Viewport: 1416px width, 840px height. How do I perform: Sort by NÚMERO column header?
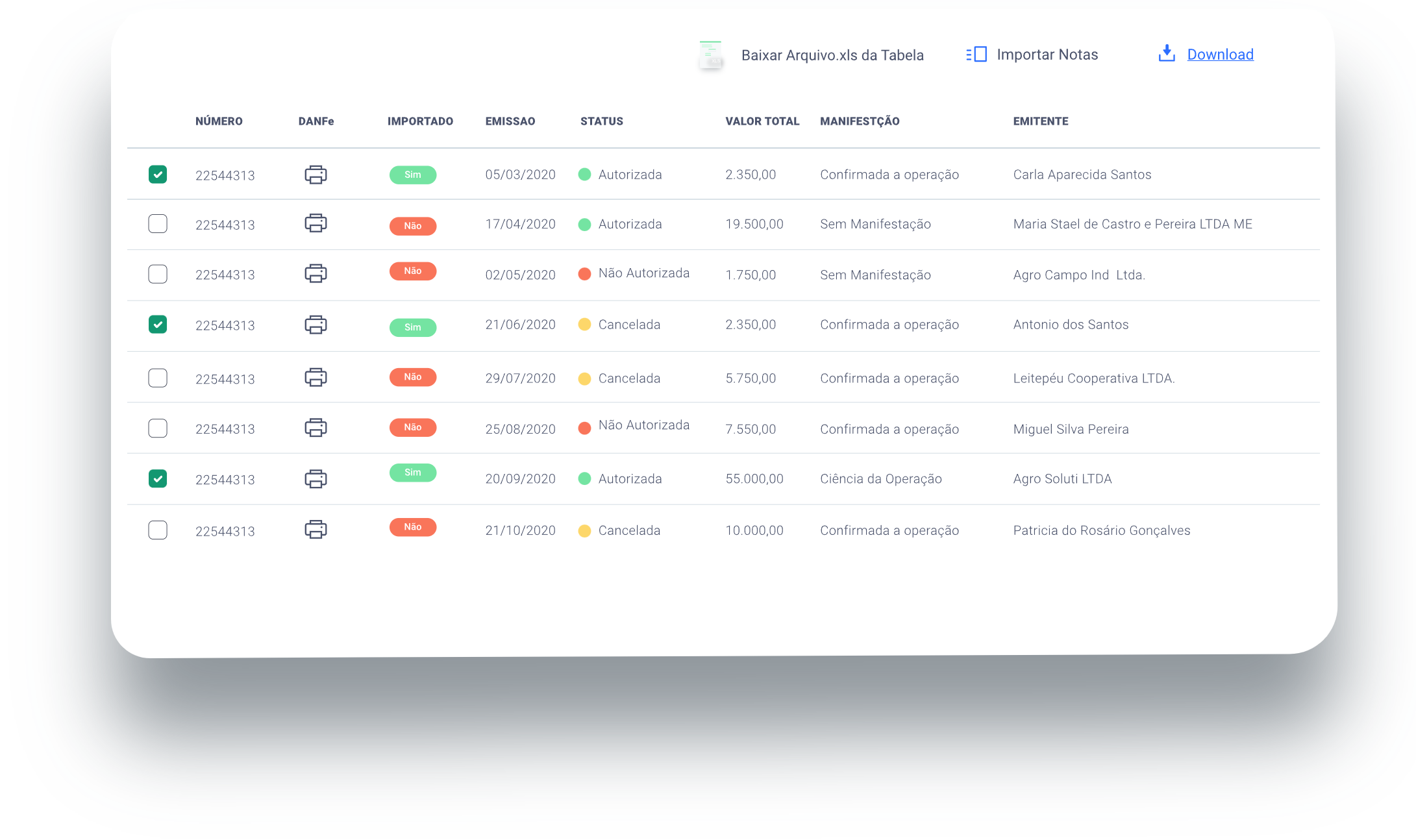(219, 121)
